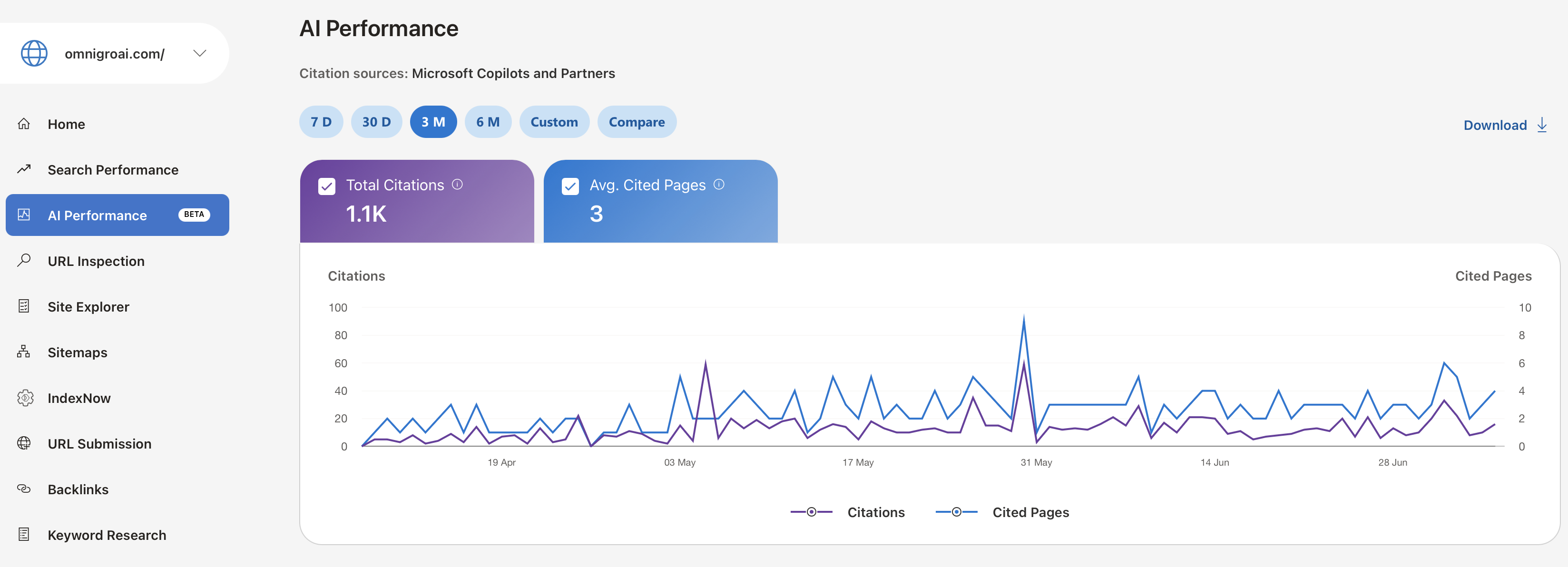
Task: Click the Compare button
Action: coord(637,122)
